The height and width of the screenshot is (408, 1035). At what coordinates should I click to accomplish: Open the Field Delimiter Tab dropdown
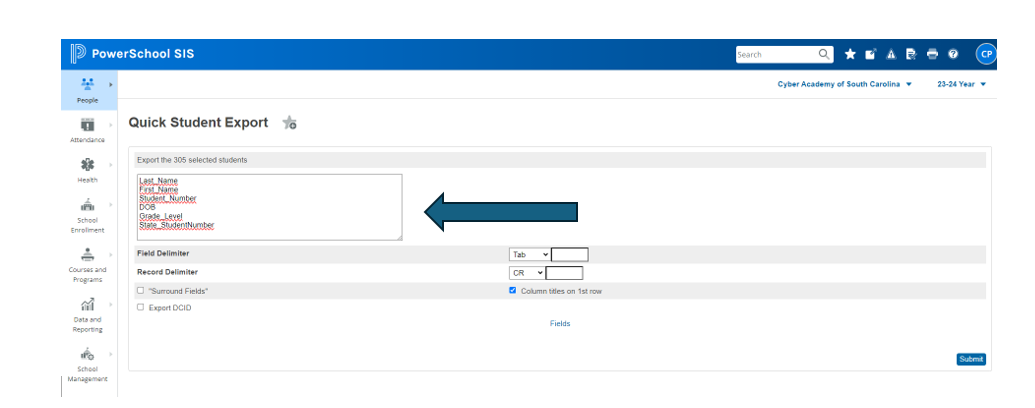[x=529, y=254]
